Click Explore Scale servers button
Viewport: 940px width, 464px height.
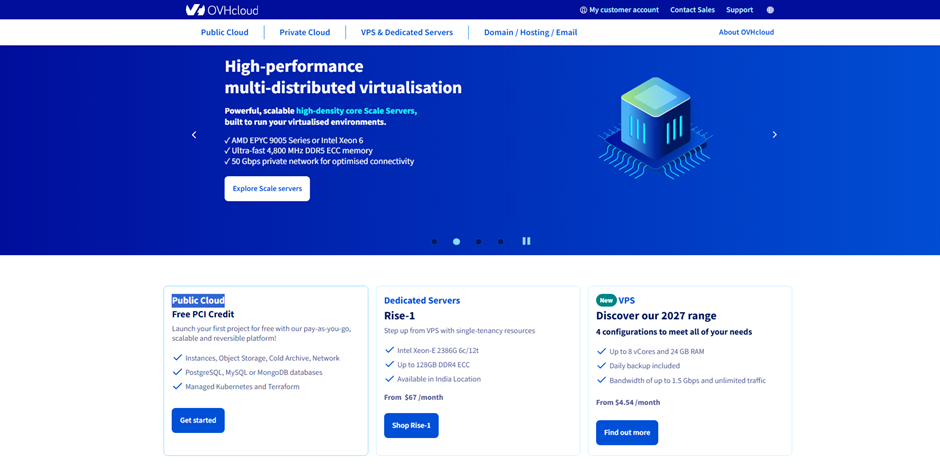267,188
